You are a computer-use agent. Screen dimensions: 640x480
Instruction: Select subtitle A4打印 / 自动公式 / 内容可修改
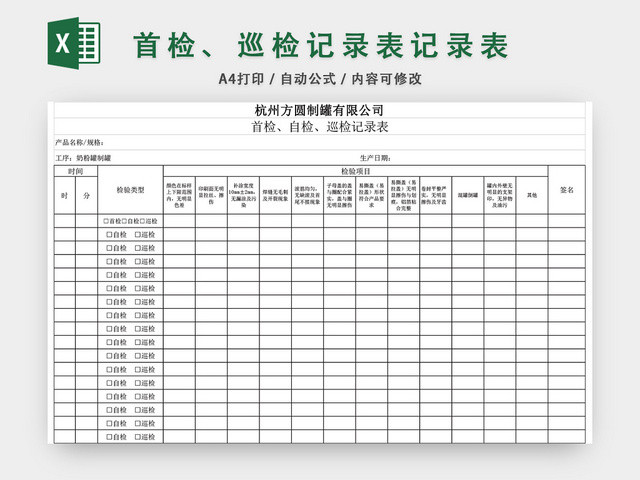coord(320,79)
